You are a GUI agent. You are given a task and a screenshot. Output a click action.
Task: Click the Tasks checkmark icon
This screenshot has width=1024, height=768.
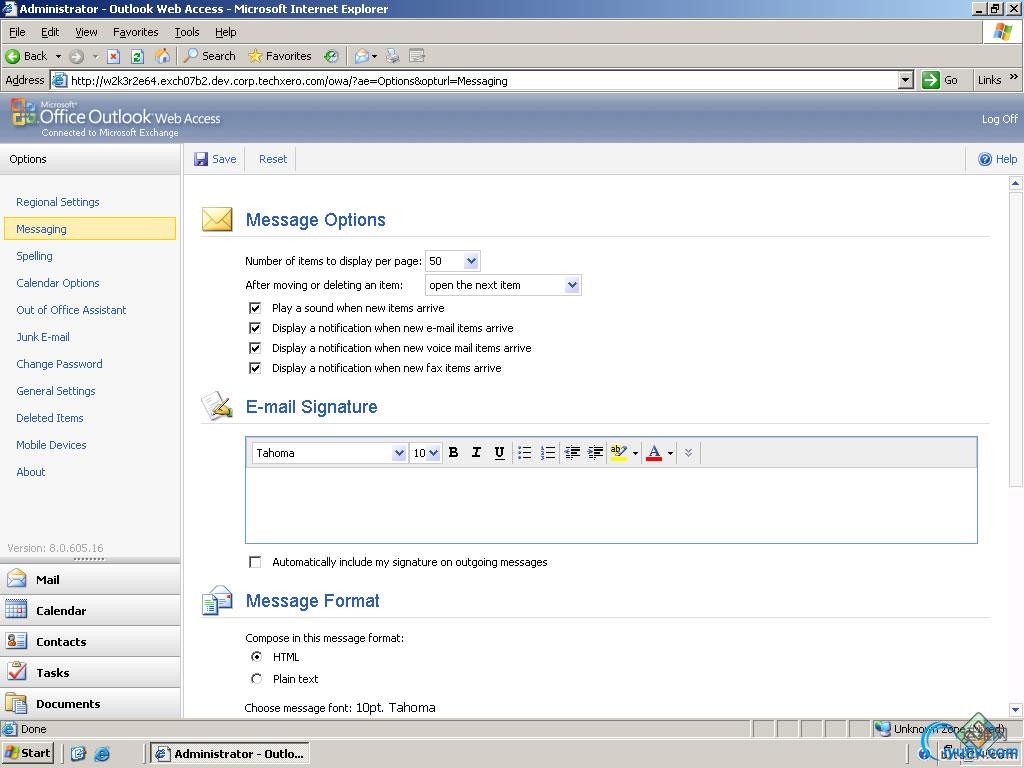(16, 672)
